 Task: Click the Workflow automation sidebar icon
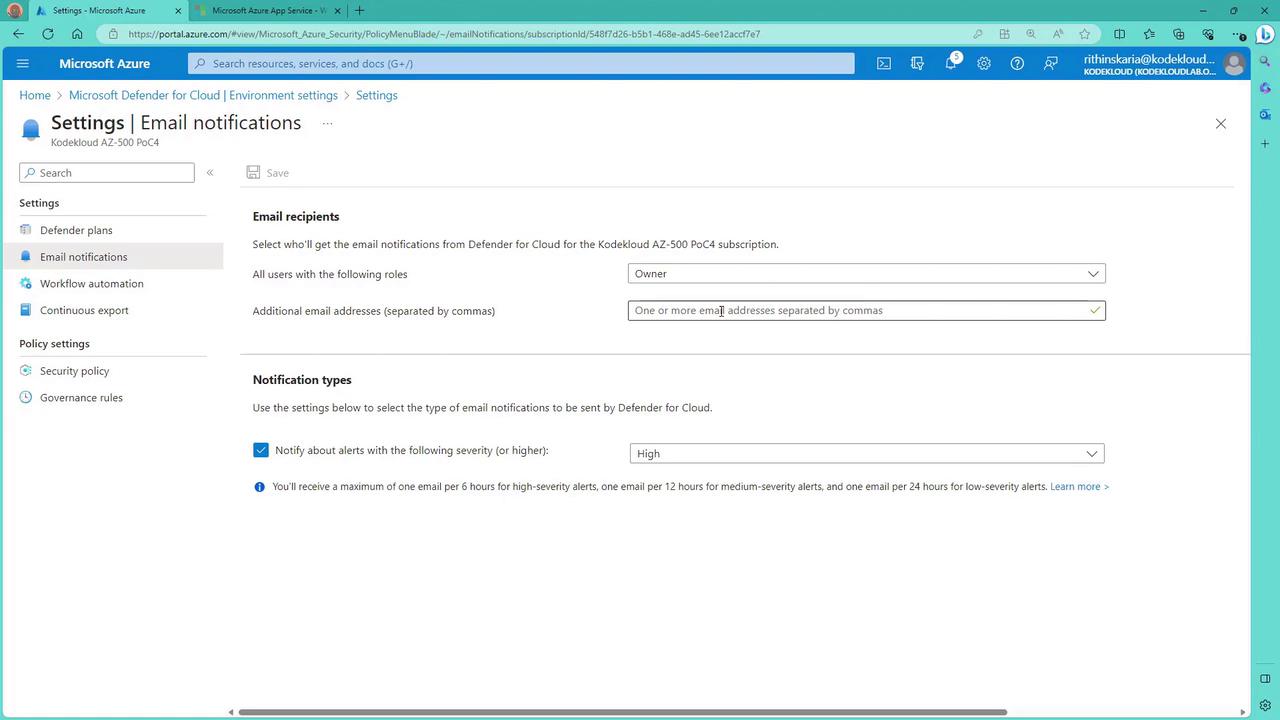pyautogui.click(x=26, y=284)
